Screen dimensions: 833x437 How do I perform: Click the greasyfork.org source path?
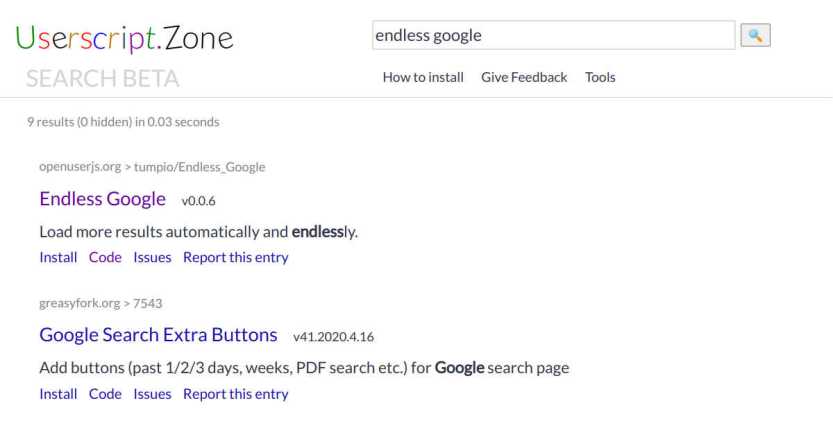point(100,303)
